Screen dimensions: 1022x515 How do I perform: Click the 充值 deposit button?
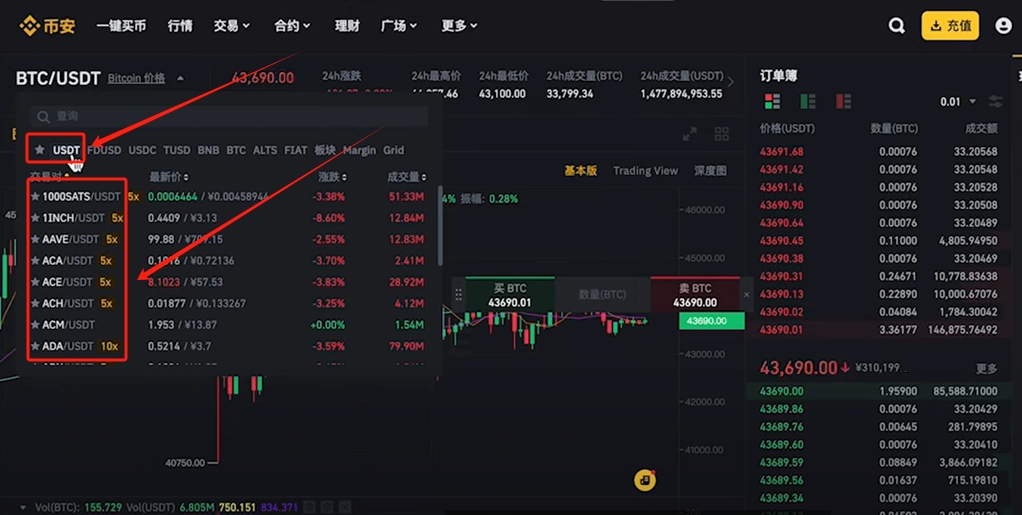pos(950,26)
